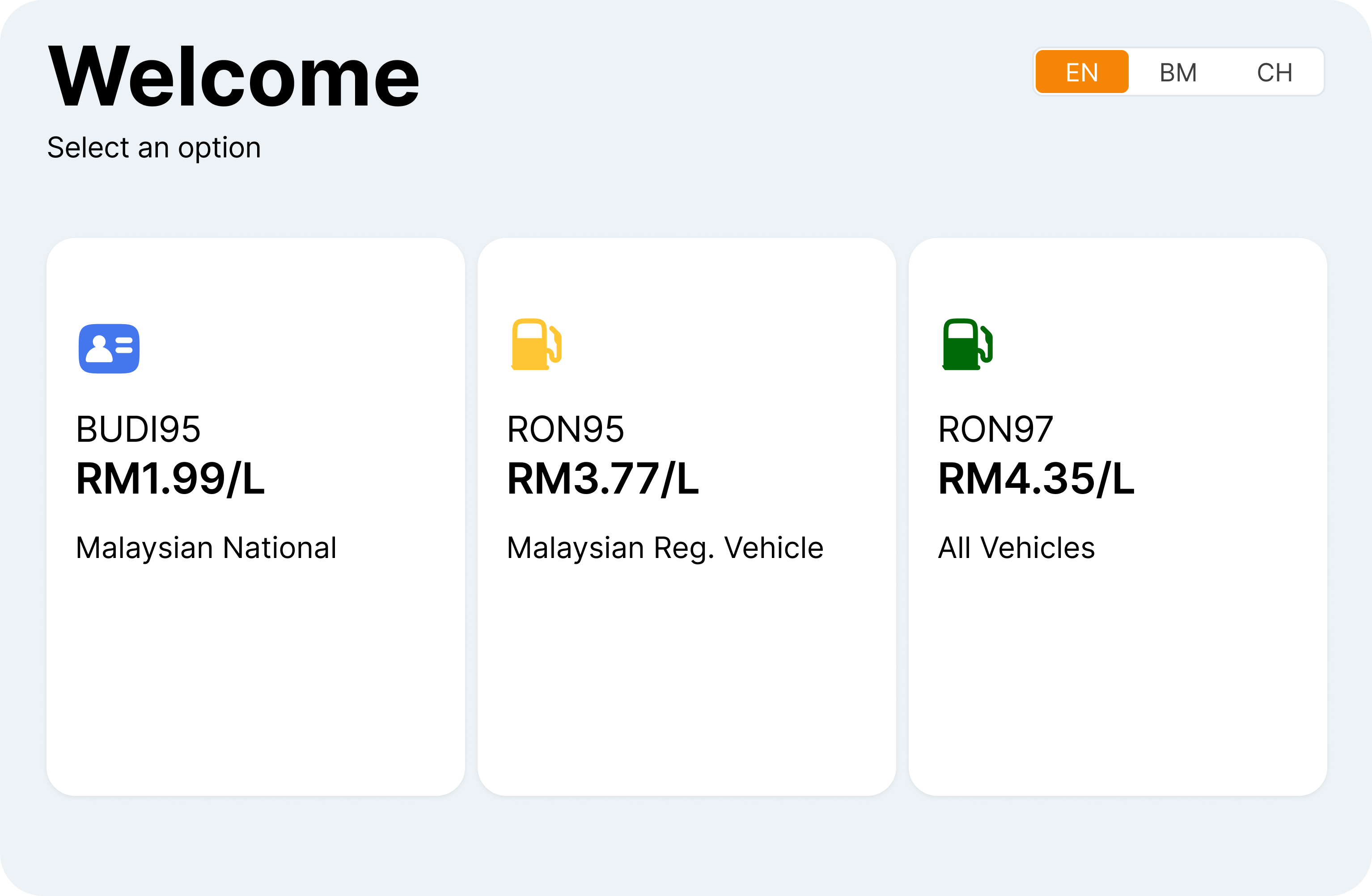
Task: Select the Malaysian National label
Action: [206, 548]
